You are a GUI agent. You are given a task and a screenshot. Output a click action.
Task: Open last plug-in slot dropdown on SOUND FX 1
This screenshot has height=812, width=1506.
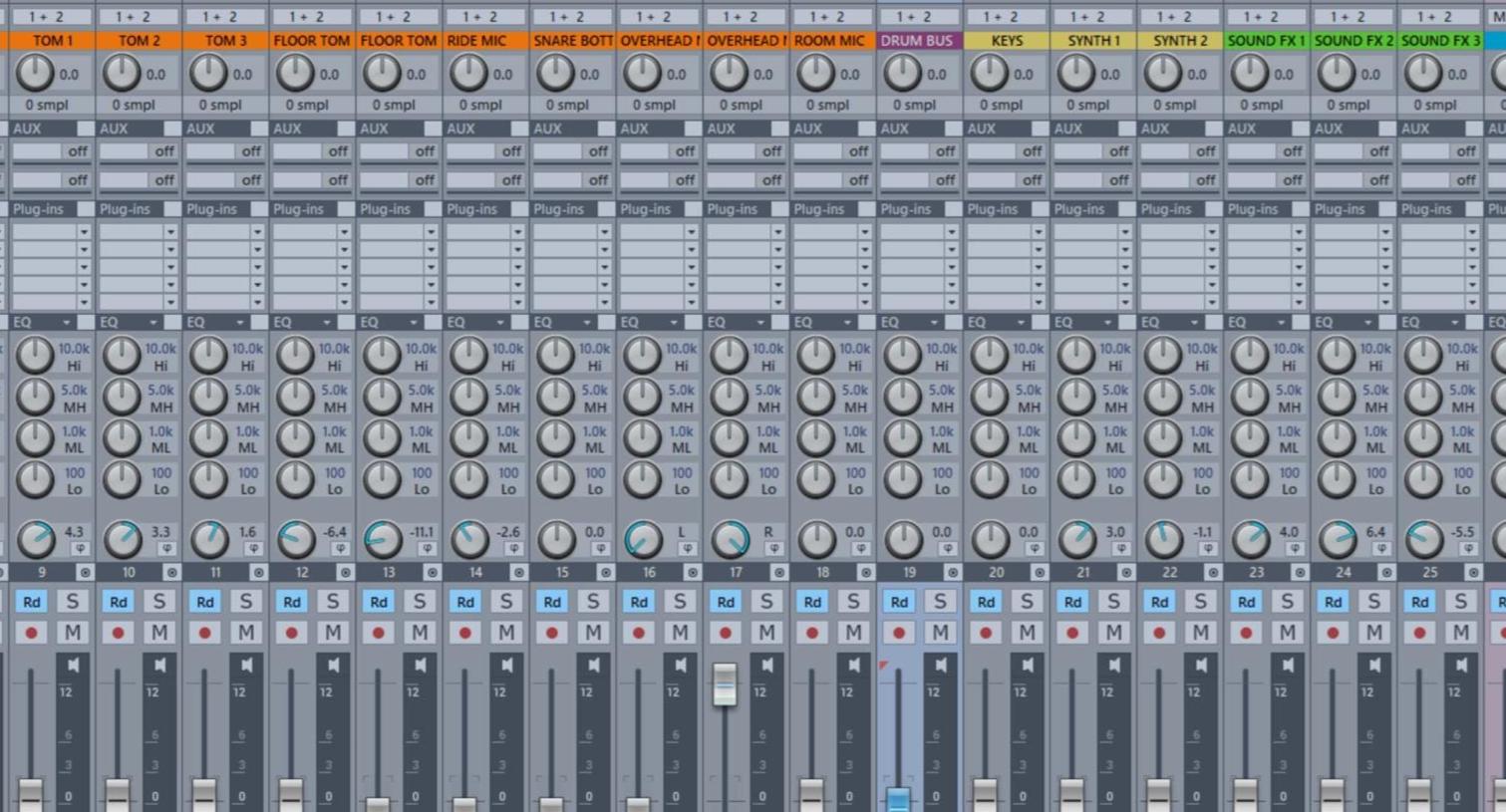pos(1298,303)
